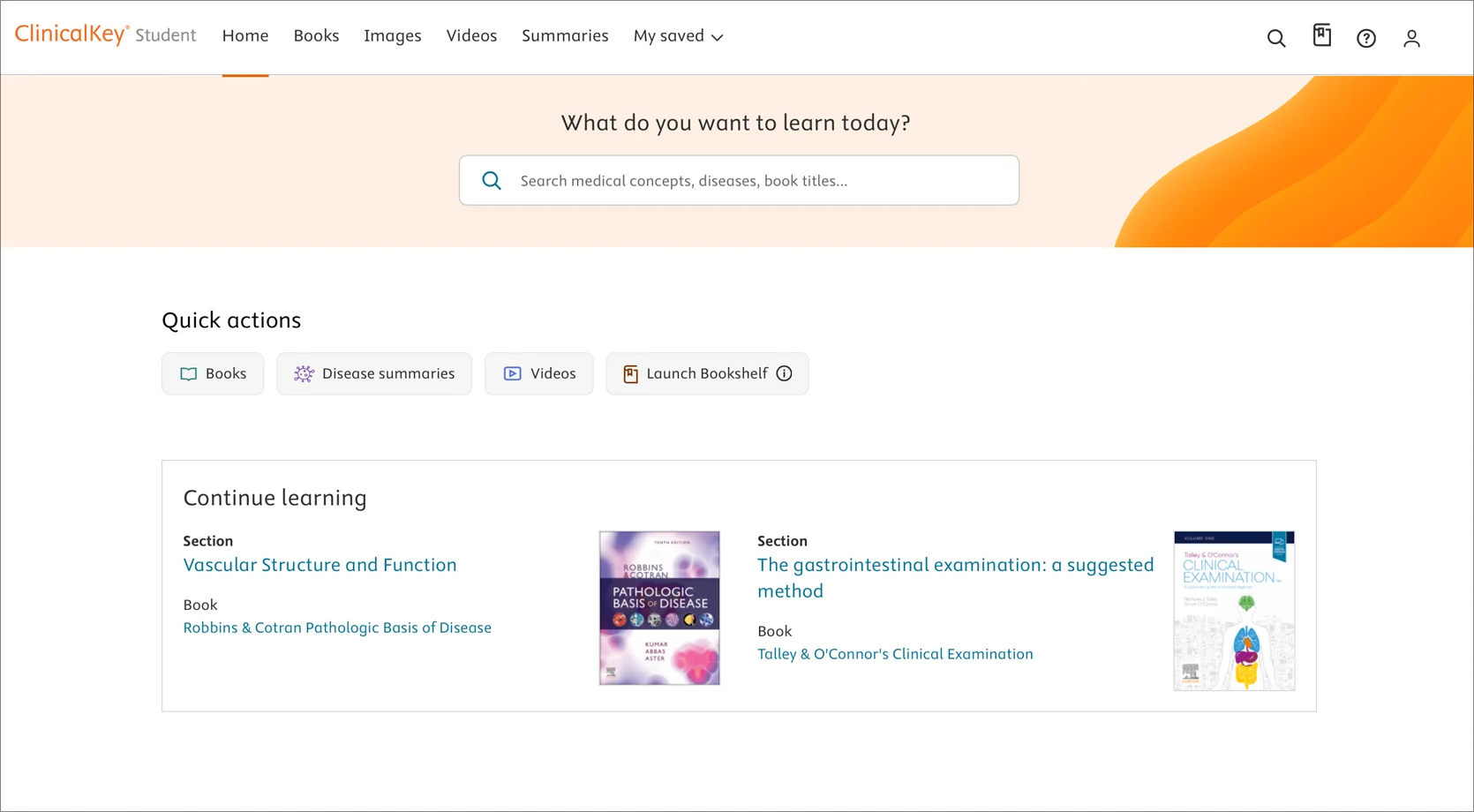The image size is (1474, 812).
Task: Open the Summaries menu item
Action: point(565,36)
